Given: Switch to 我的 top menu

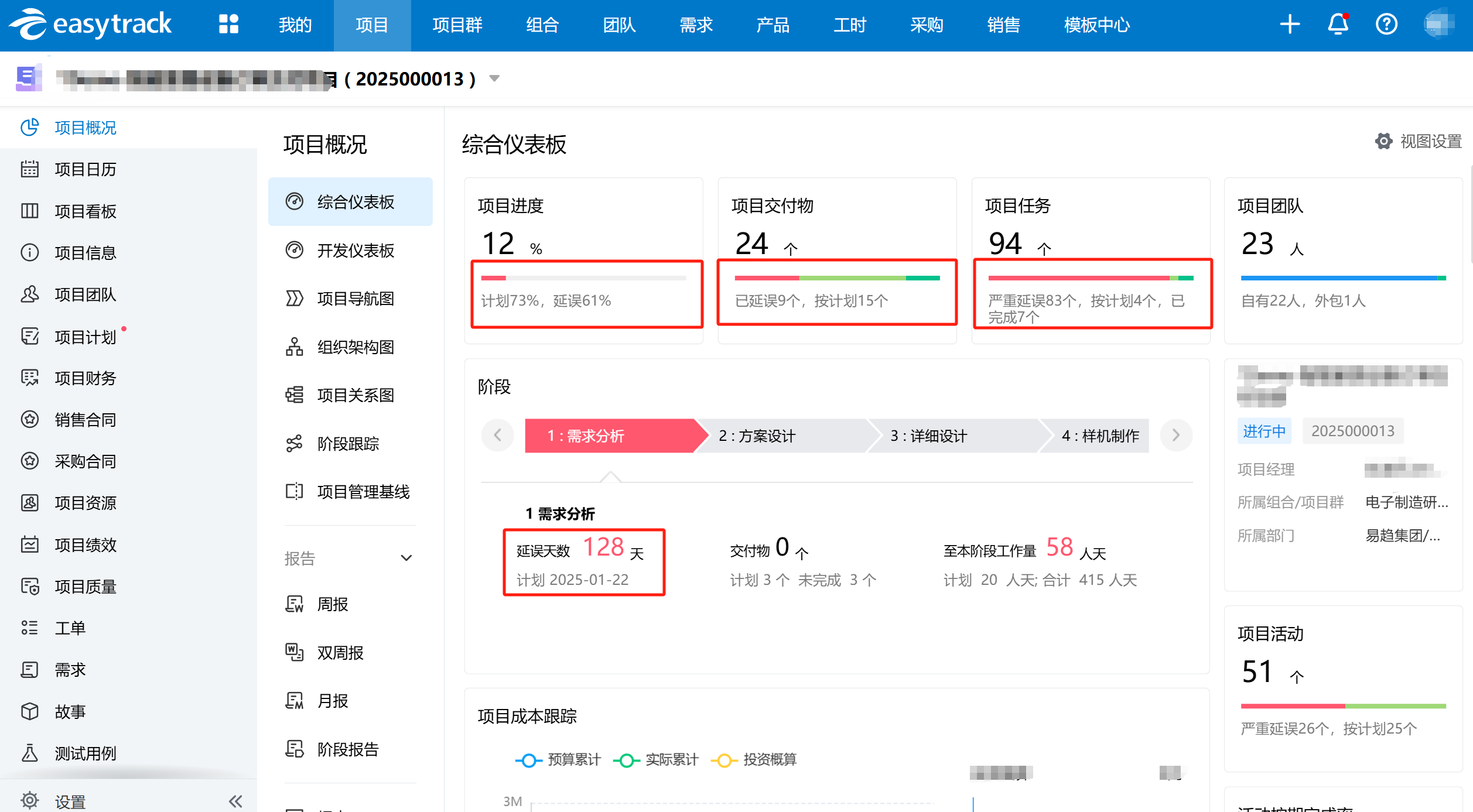Looking at the screenshot, I should click(295, 25).
